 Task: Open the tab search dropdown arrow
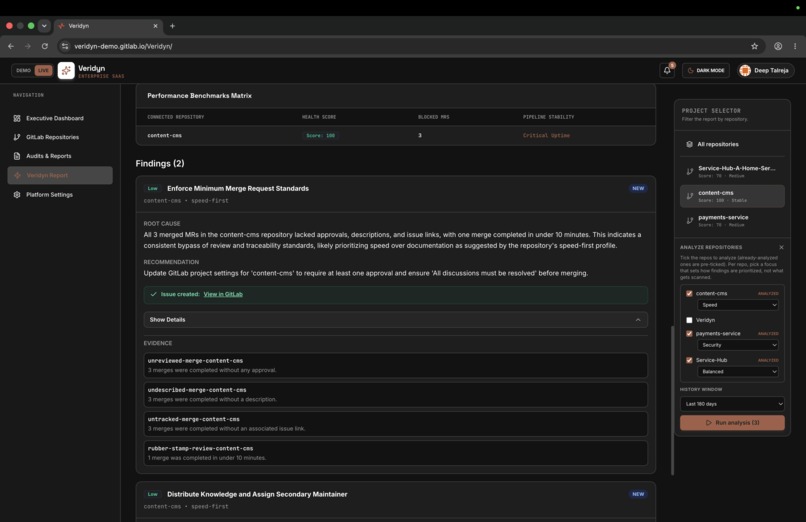(x=44, y=26)
